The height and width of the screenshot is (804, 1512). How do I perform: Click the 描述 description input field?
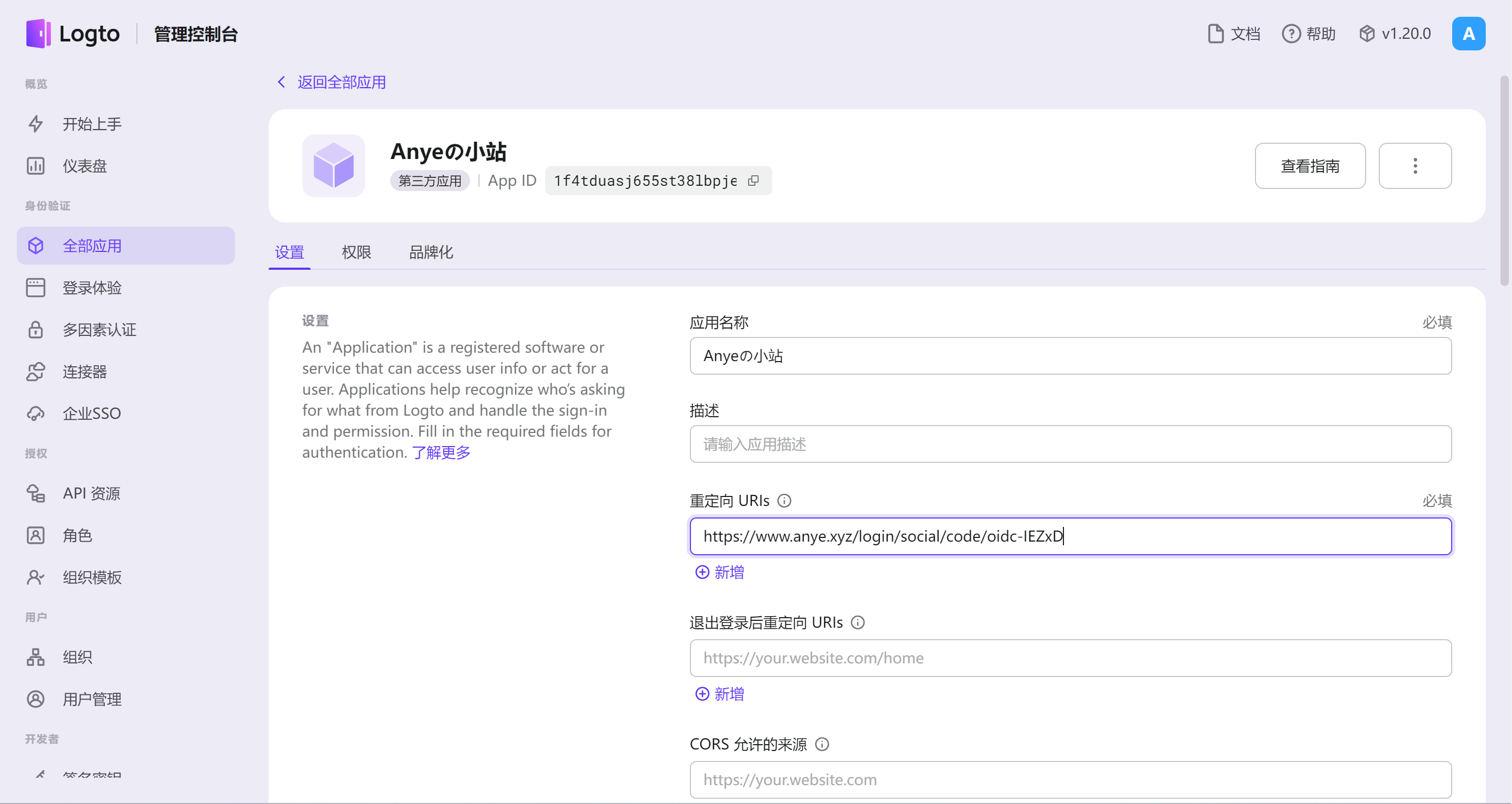pyautogui.click(x=1070, y=444)
